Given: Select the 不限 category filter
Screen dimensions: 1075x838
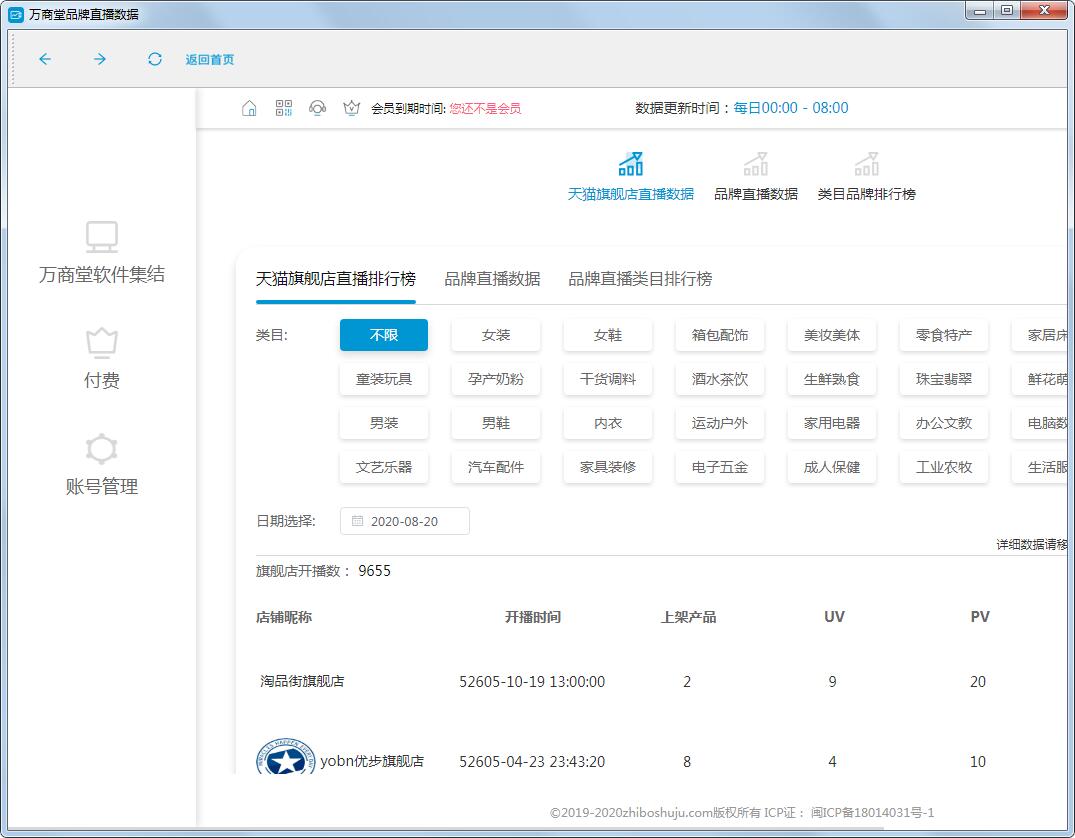Looking at the screenshot, I should pyautogui.click(x=384, y=335).
